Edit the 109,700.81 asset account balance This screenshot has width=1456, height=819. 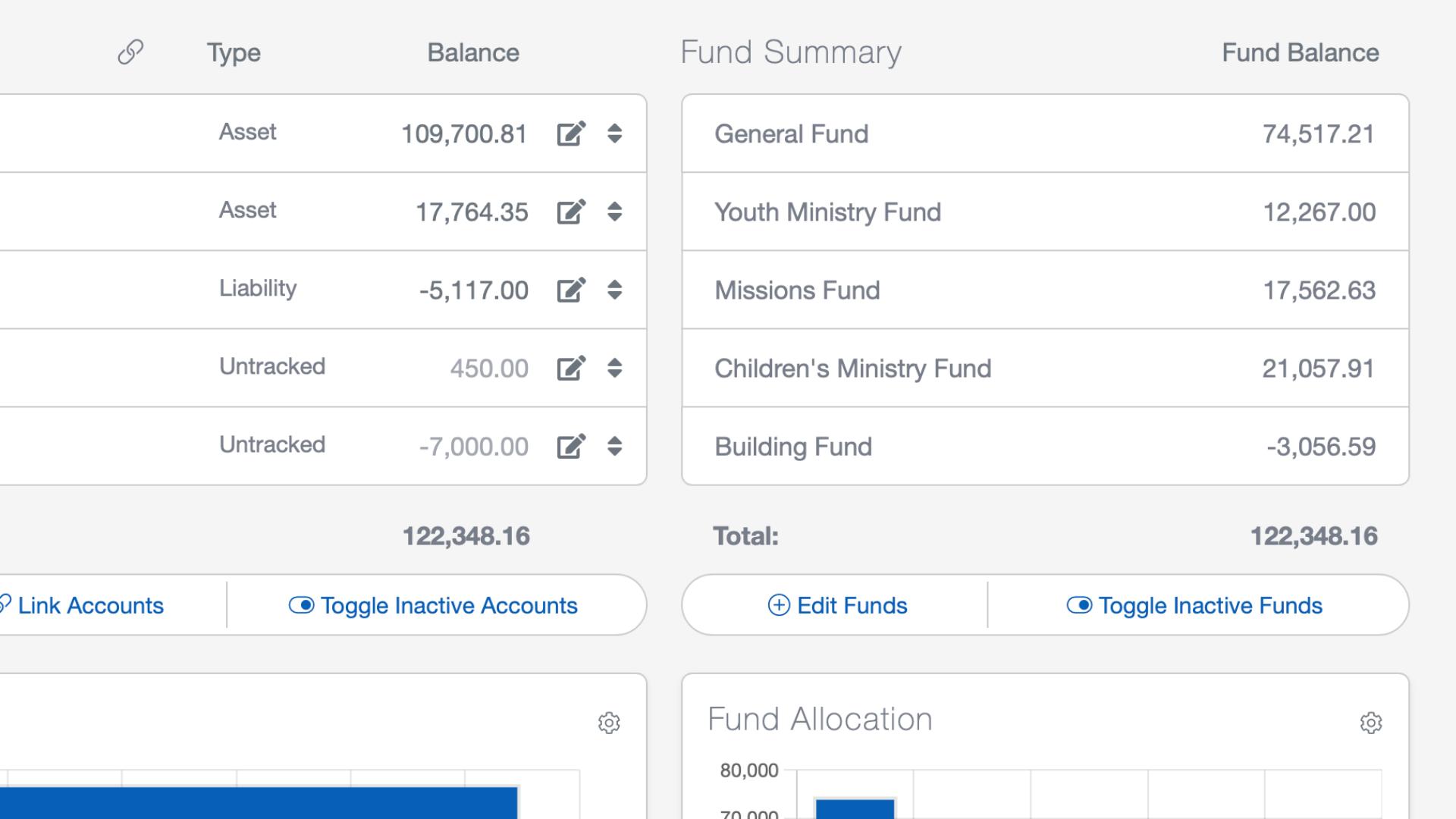(571, 133)
